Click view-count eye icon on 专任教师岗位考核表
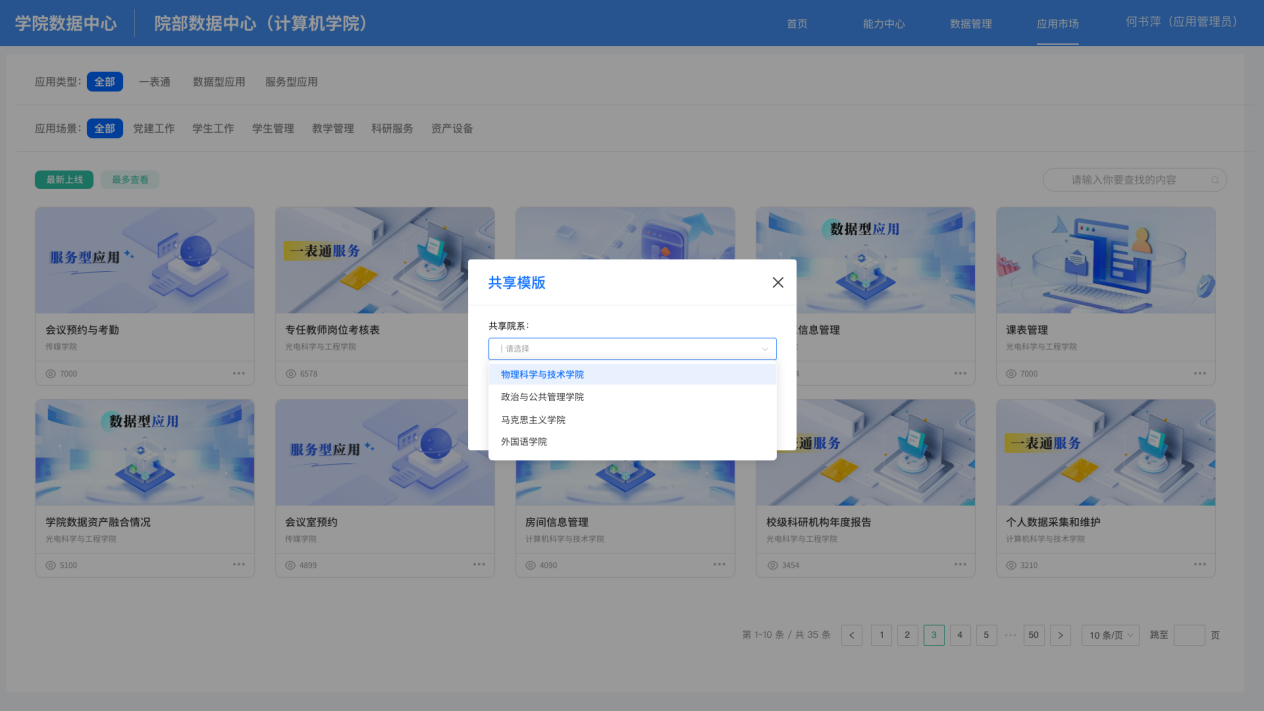 pyautogui.click(x=291, y=373)
